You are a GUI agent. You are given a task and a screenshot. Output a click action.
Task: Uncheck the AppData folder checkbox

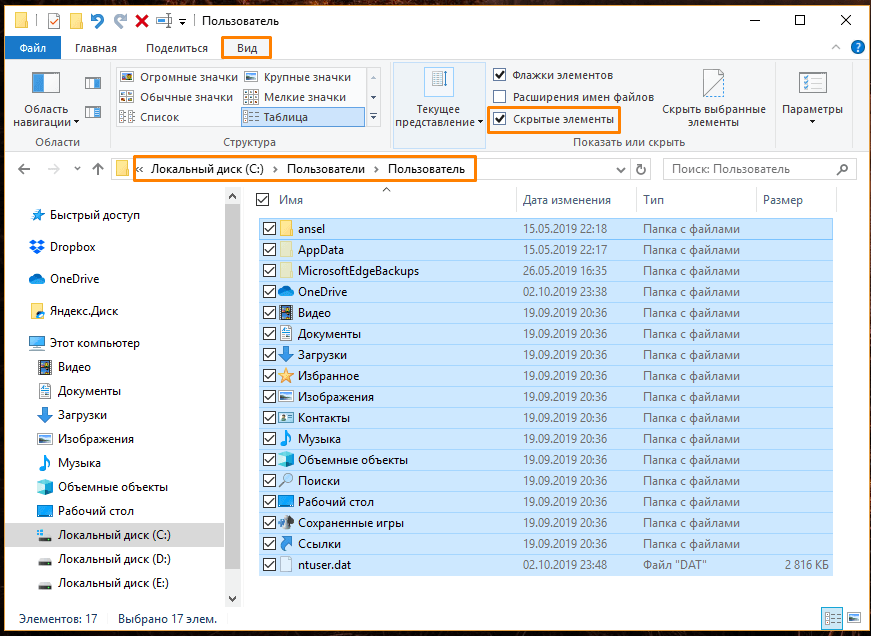(269, 250)
